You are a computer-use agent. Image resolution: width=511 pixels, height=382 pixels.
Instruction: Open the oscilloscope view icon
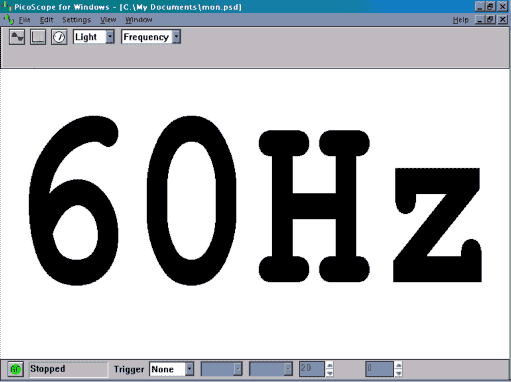pos(17,37)
